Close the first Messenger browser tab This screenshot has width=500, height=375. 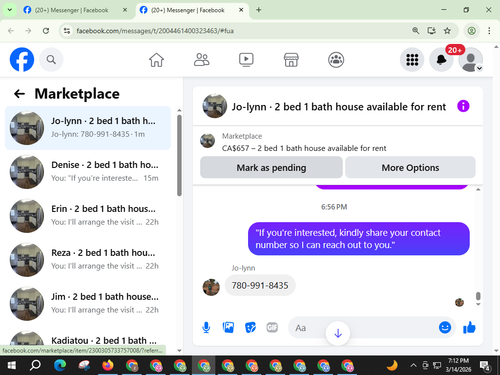point(125,10)
